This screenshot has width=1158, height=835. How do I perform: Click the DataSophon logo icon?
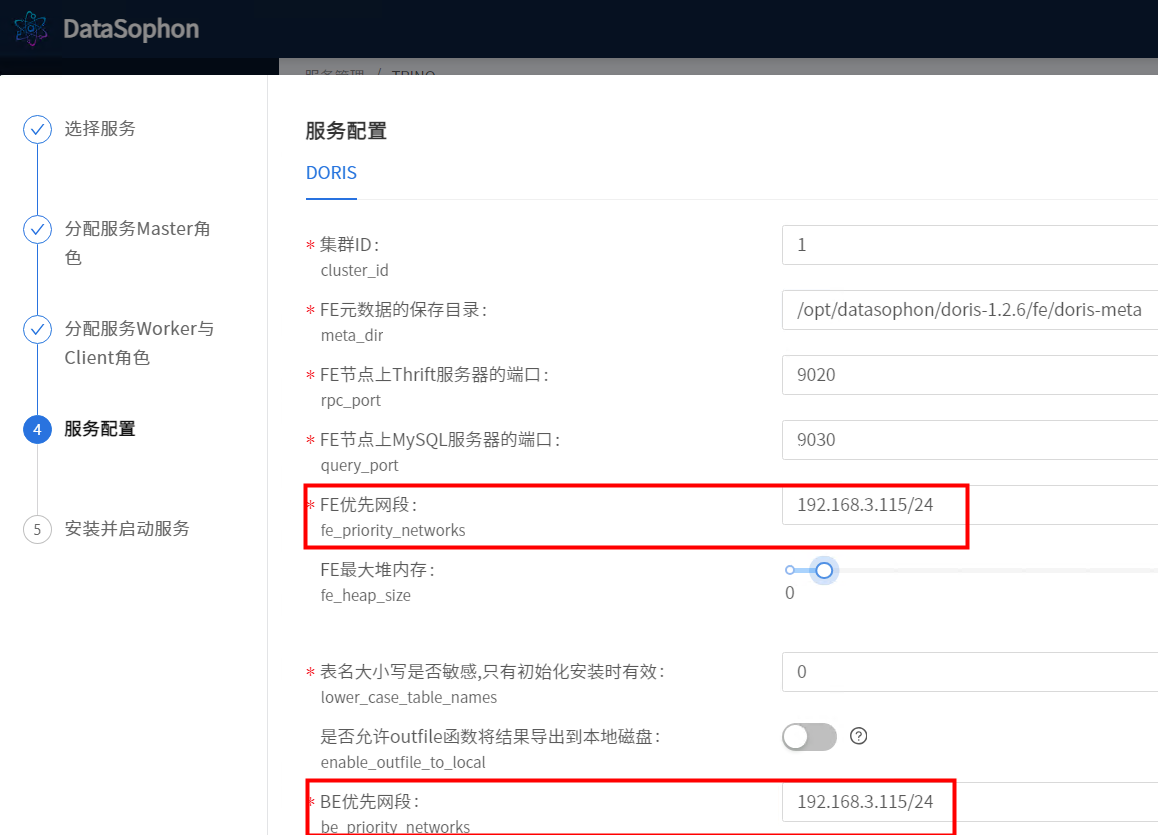coord(30,28)
